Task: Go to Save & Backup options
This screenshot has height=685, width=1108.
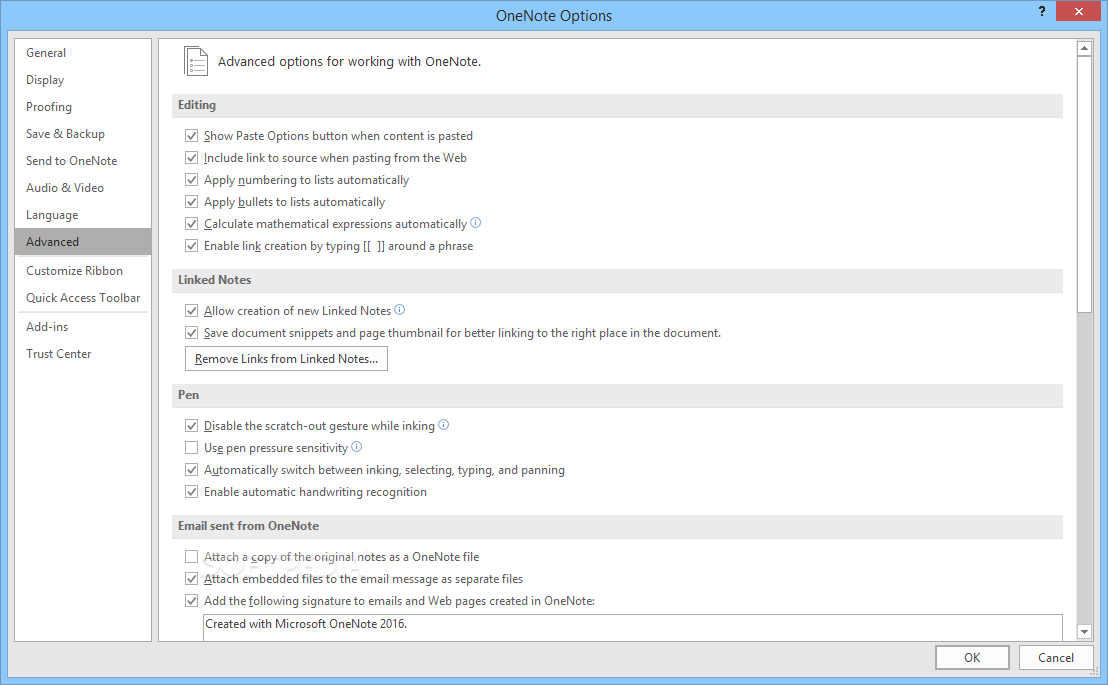Action: click(83, 134)
